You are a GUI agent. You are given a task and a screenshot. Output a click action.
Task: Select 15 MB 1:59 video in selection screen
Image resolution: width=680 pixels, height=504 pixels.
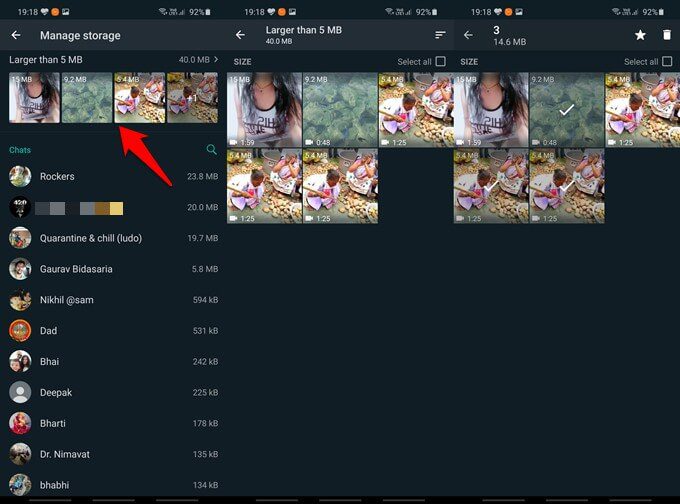coord(491,110)
